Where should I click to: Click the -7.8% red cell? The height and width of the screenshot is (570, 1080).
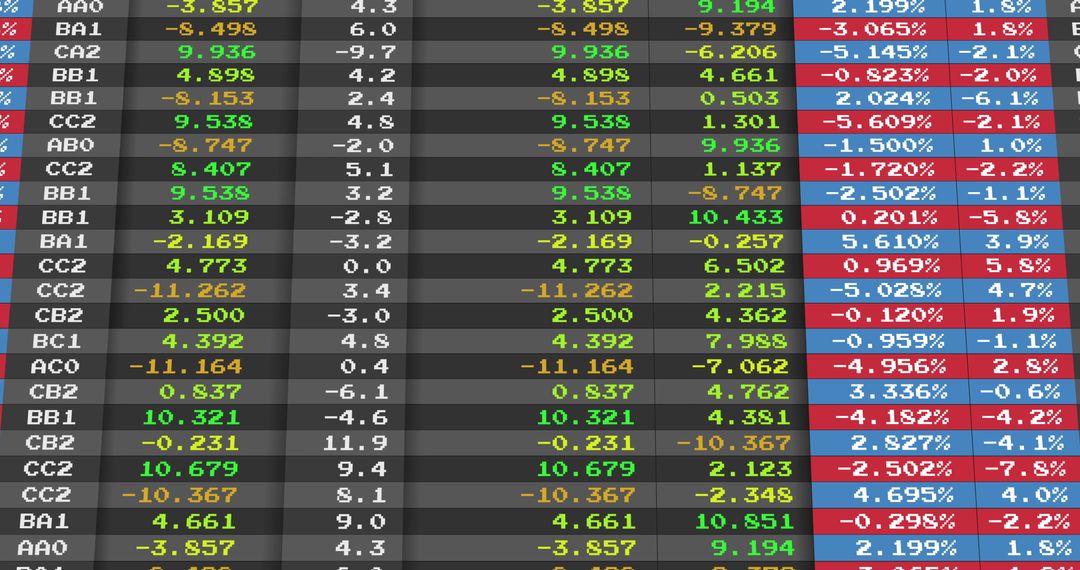pyautogui.click(x=1026, y=469)
